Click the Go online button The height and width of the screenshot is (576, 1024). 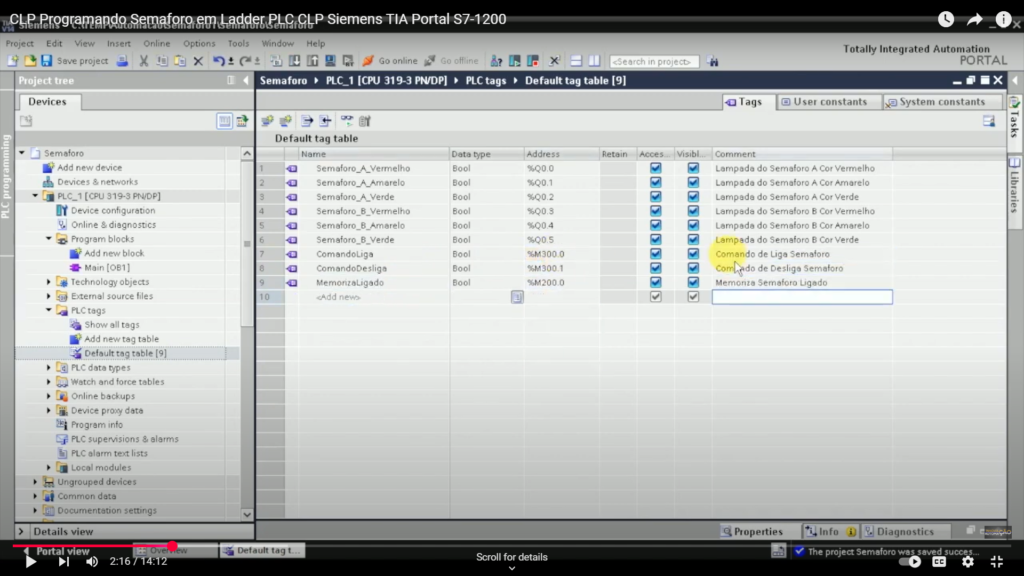click(x=390, y=61)
